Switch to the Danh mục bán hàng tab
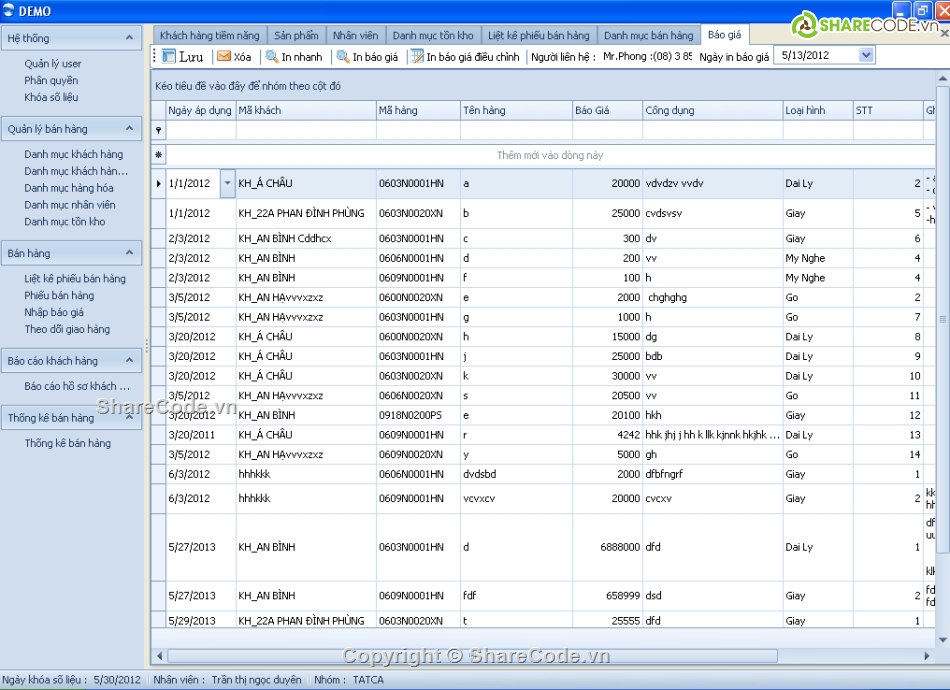This screenshot has height=690, width=950. 649,35
